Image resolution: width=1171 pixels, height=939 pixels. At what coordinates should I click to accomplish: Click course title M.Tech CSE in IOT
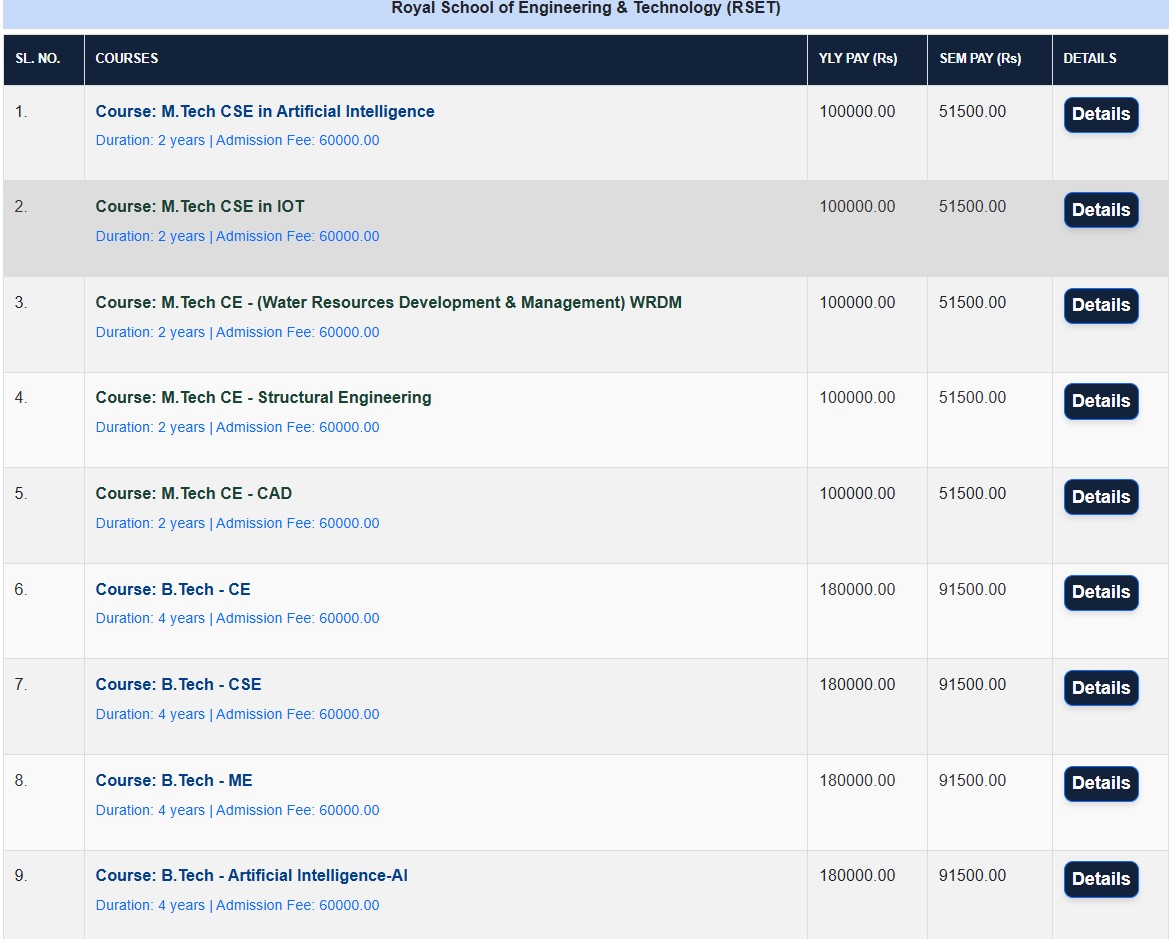(x=200, y=206)
